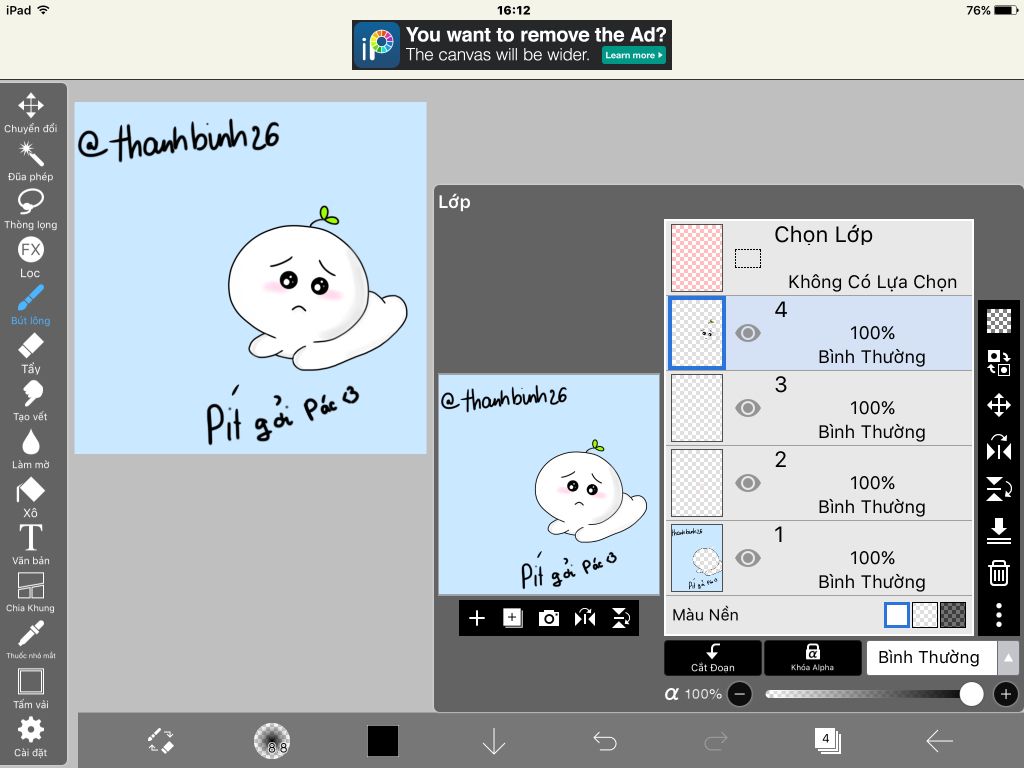The image size is (1024, 768).
Task: Click the layer preview thumbnail image
Action: pyautogui.click(x=549, y=485)
